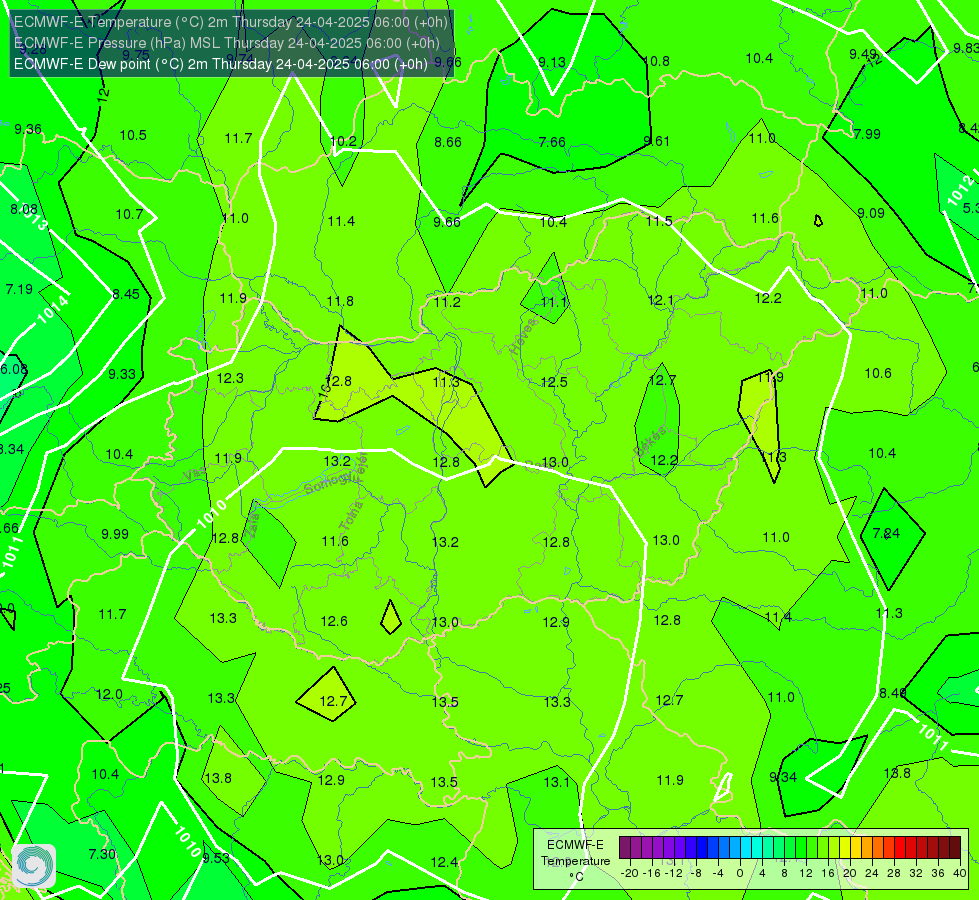Screen dimensions: 979x900
Task: Click the 40 label on the legend scale
Action: [960, 873]
